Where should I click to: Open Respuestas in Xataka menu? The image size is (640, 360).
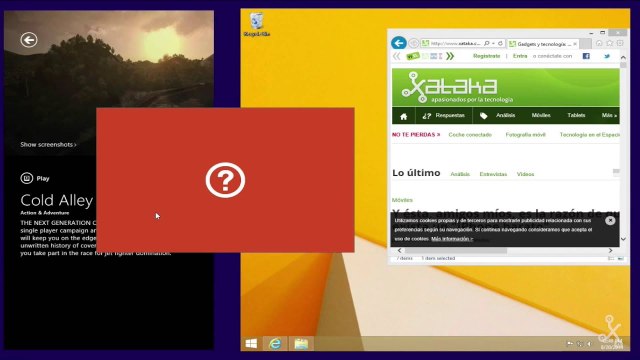444,116
